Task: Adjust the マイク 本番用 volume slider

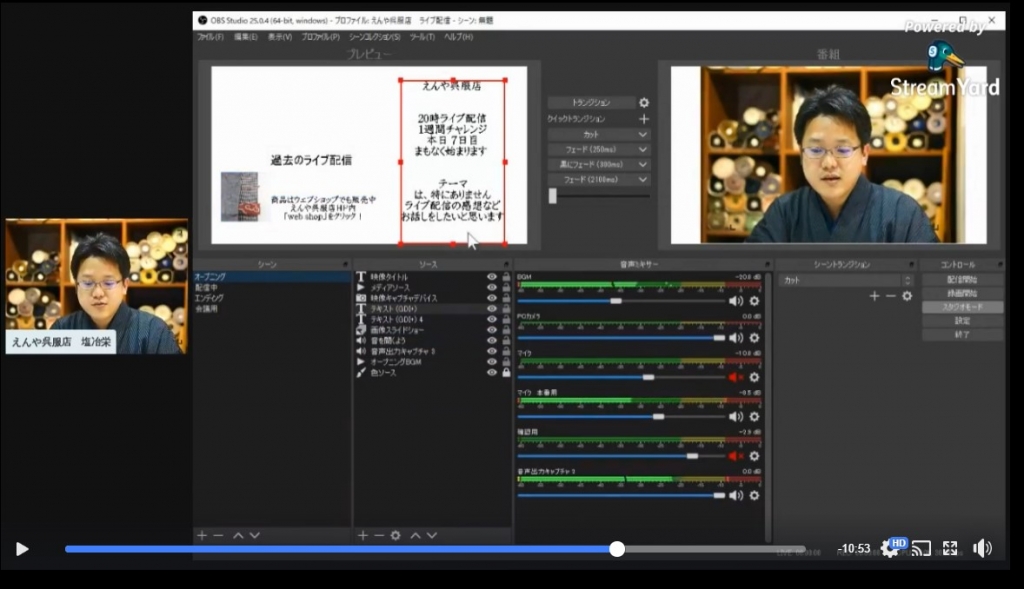Action: [x=658, y=417]
